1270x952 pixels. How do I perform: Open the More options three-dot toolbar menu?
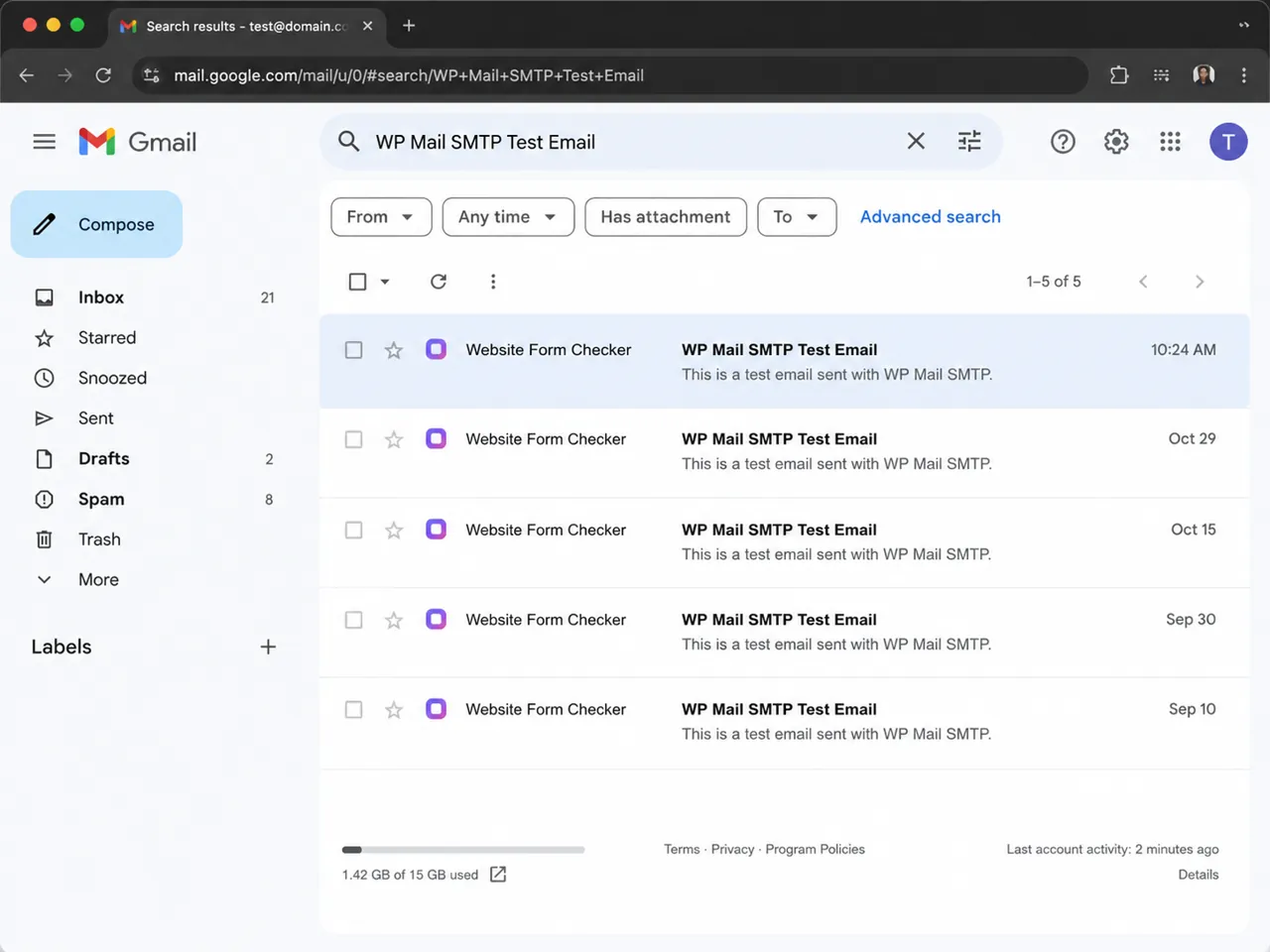(493, 282)
